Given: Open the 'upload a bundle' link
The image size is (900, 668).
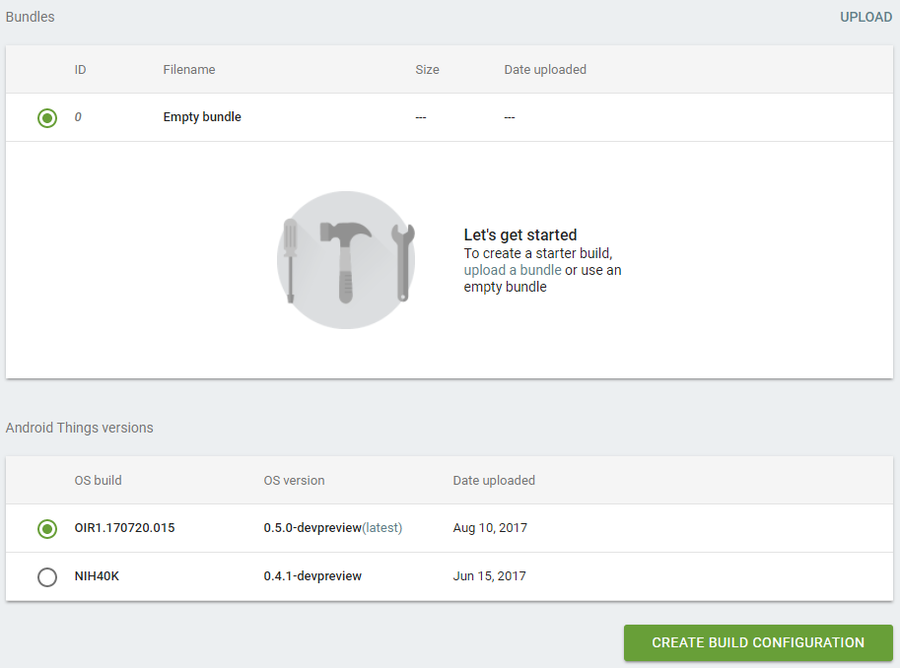Looking at the screenshot, I should tap(513, 270).
